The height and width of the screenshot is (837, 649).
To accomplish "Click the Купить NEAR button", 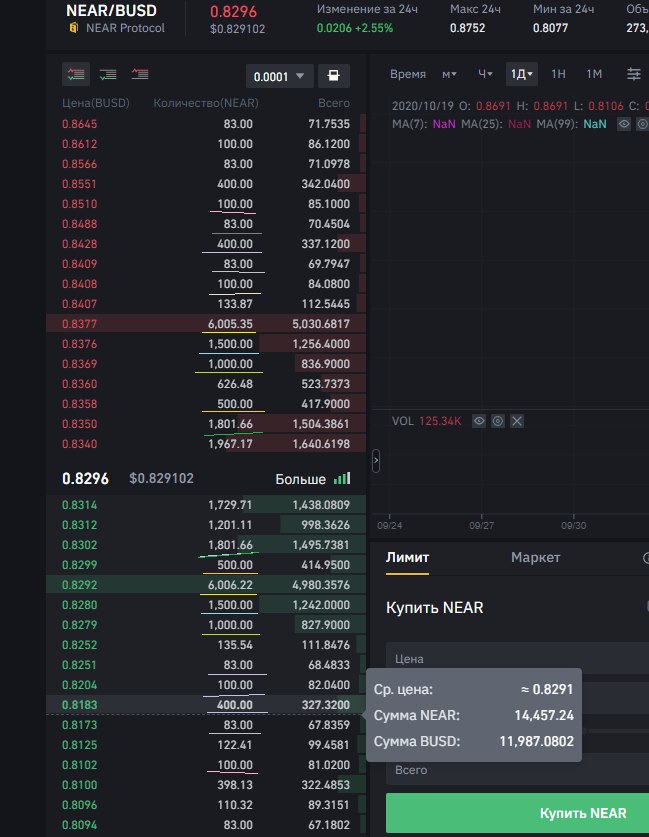I will click(x=517, y=813).
